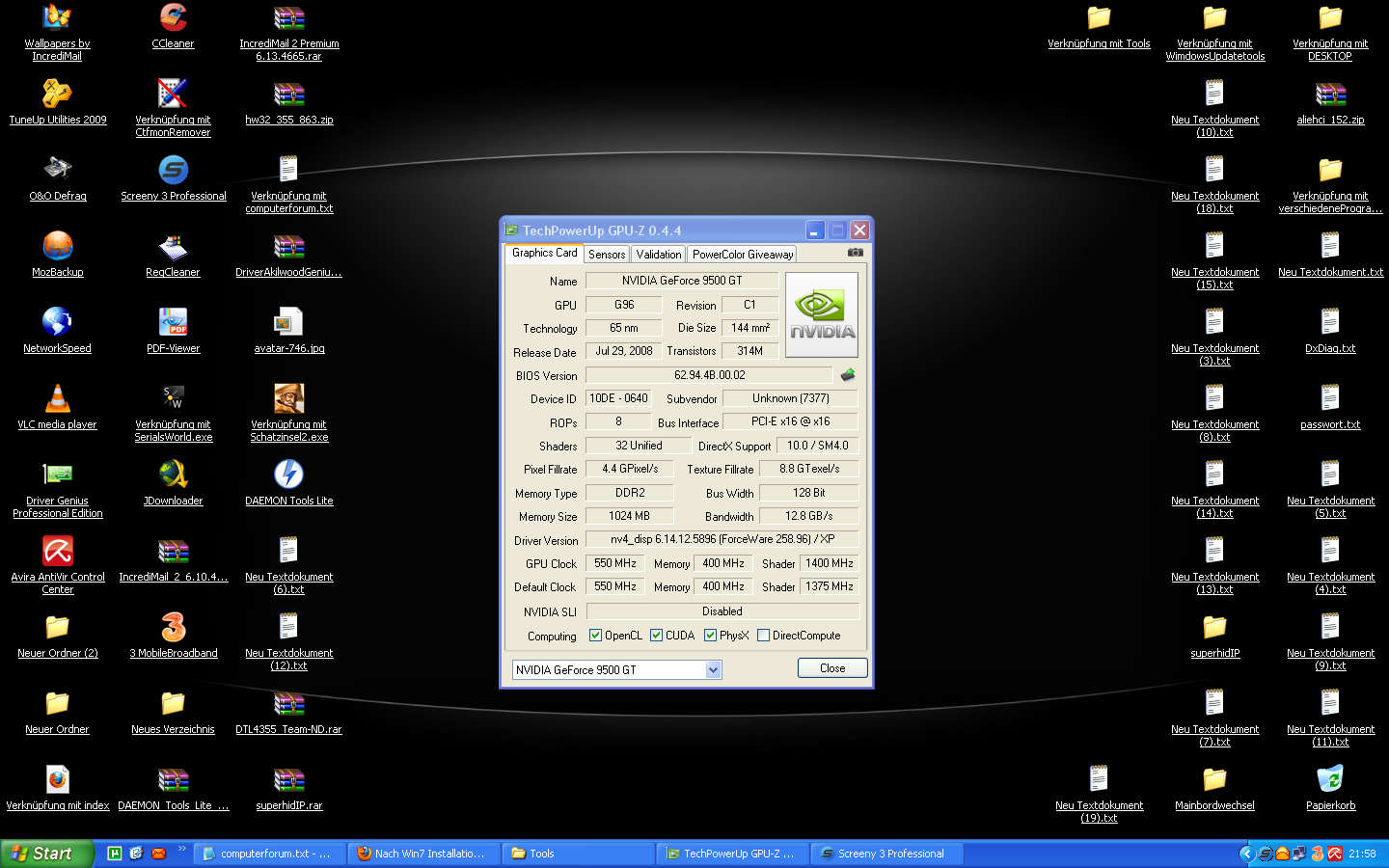Click the Driver Version field
The width and height of the screenshot is (1389, 868).
coord(722,540)
